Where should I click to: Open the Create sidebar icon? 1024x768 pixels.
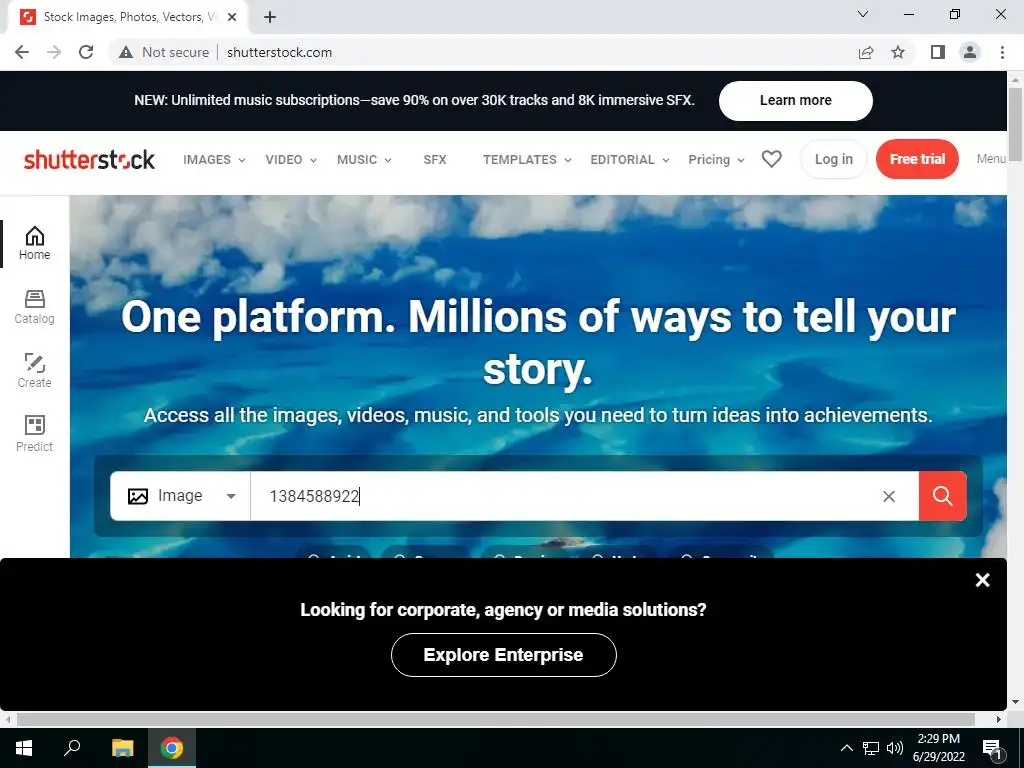pyautogui.click(x=35, y=371)
